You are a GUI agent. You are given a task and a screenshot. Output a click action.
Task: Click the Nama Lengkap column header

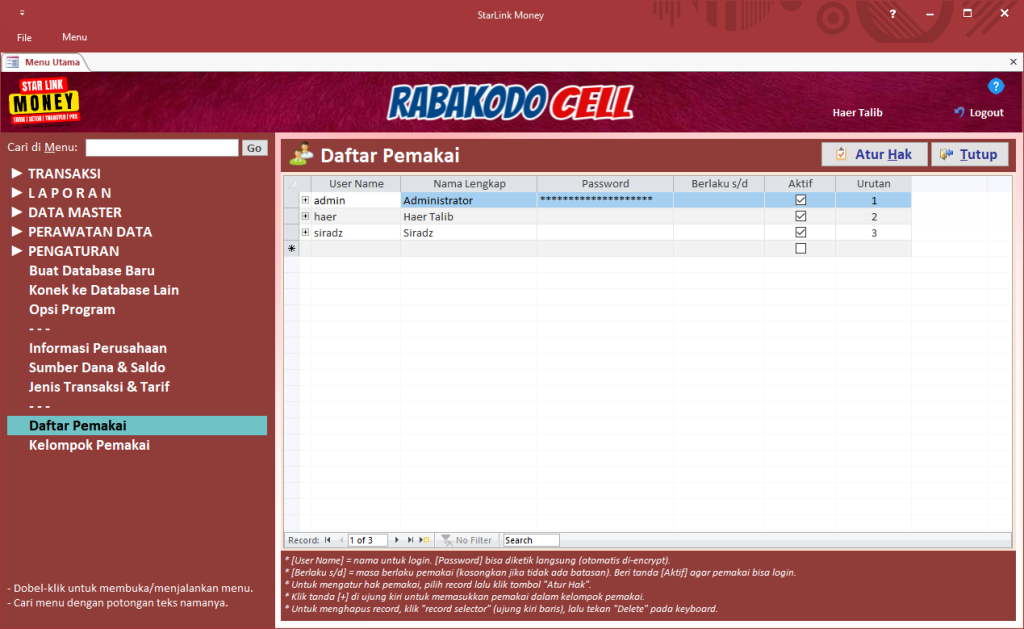tap(469, 184)
